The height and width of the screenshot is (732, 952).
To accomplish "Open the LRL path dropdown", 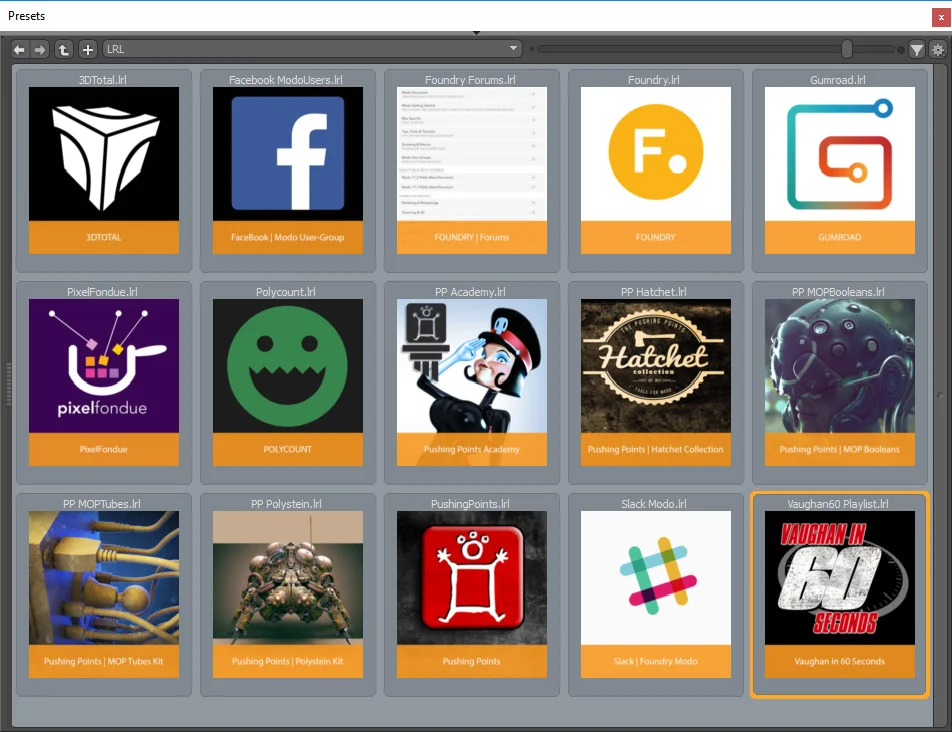I will 312,49.
